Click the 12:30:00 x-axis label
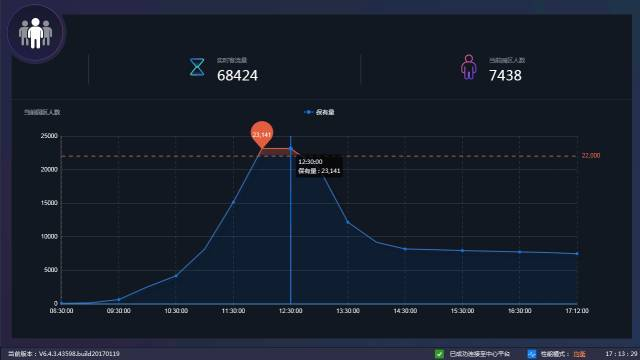The image size is (640, 360). (291, 311)
